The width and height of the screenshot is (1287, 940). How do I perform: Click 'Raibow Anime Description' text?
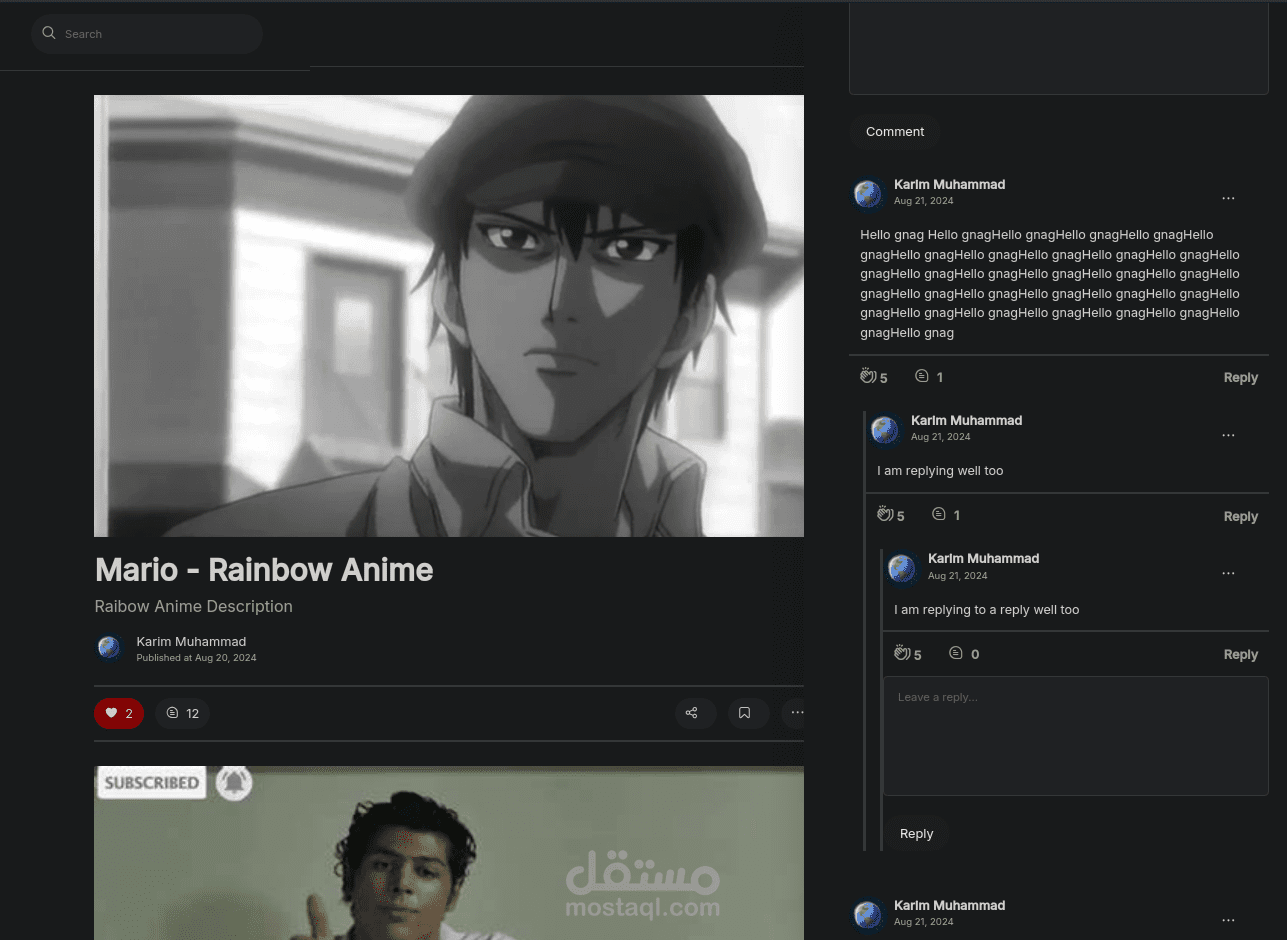pos(193,606)
